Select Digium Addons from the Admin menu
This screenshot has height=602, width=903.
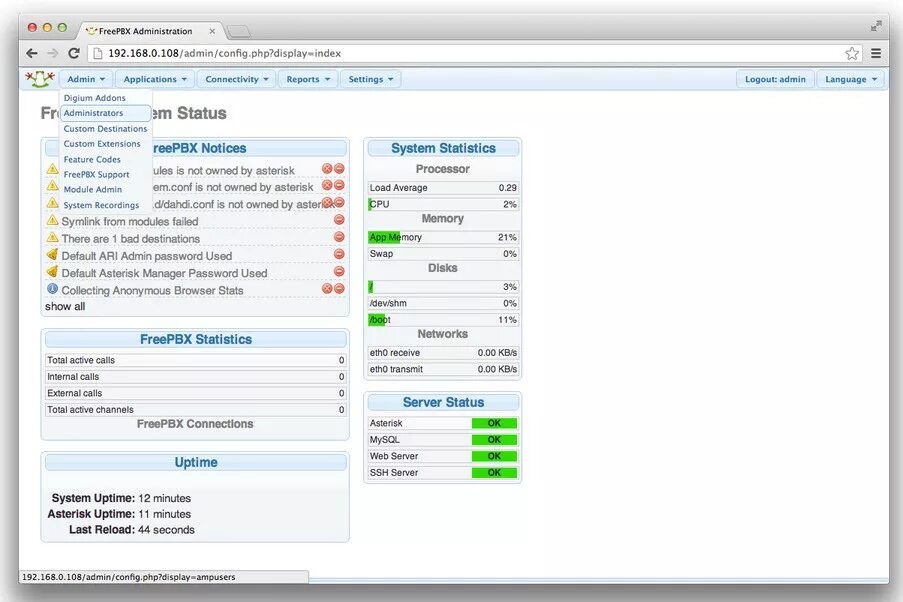pos(94,98)
